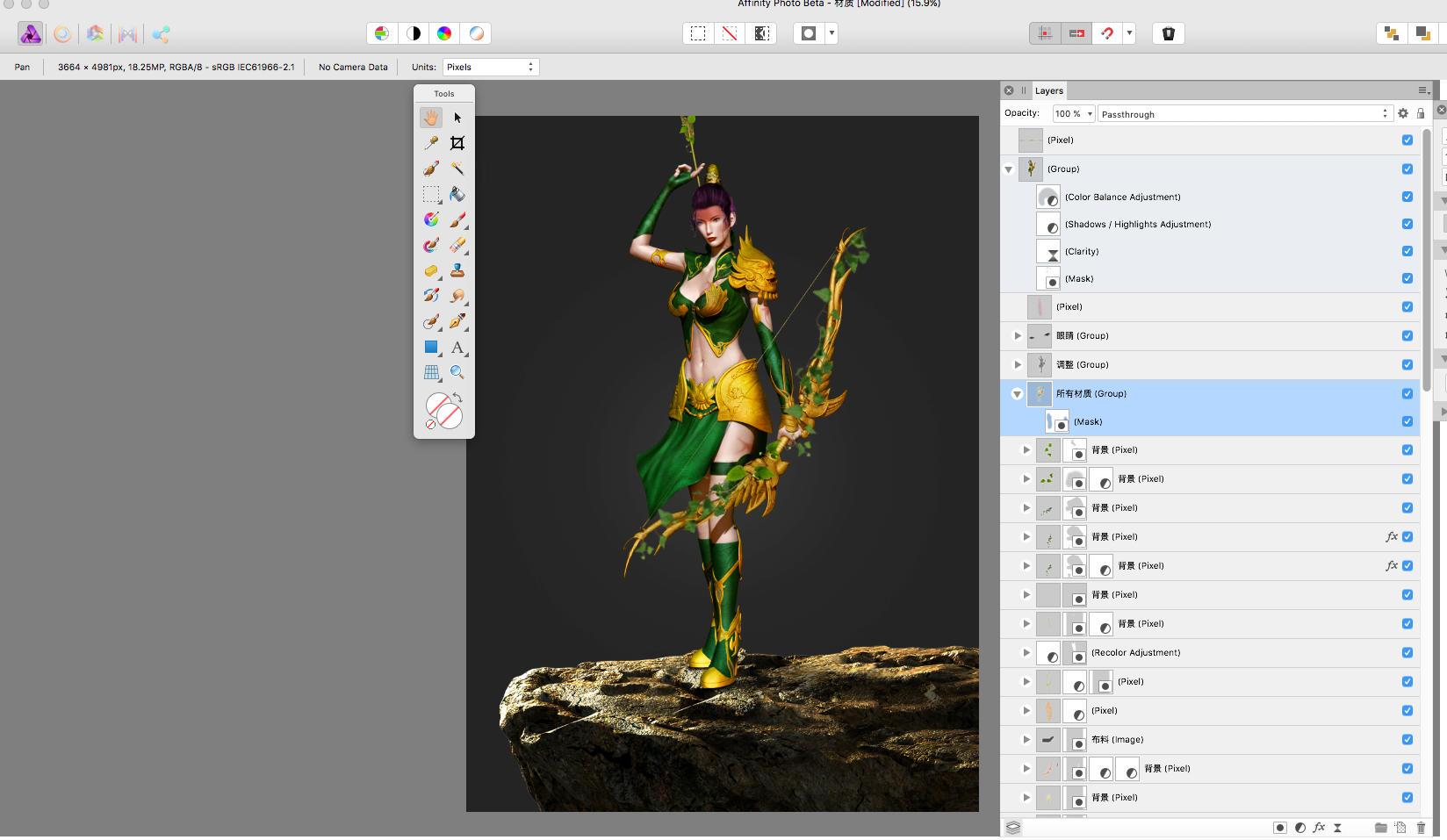The image size is (1447, 840).
Task: Click the Auto Colors toolbar icon
Action: click(444, 33)
